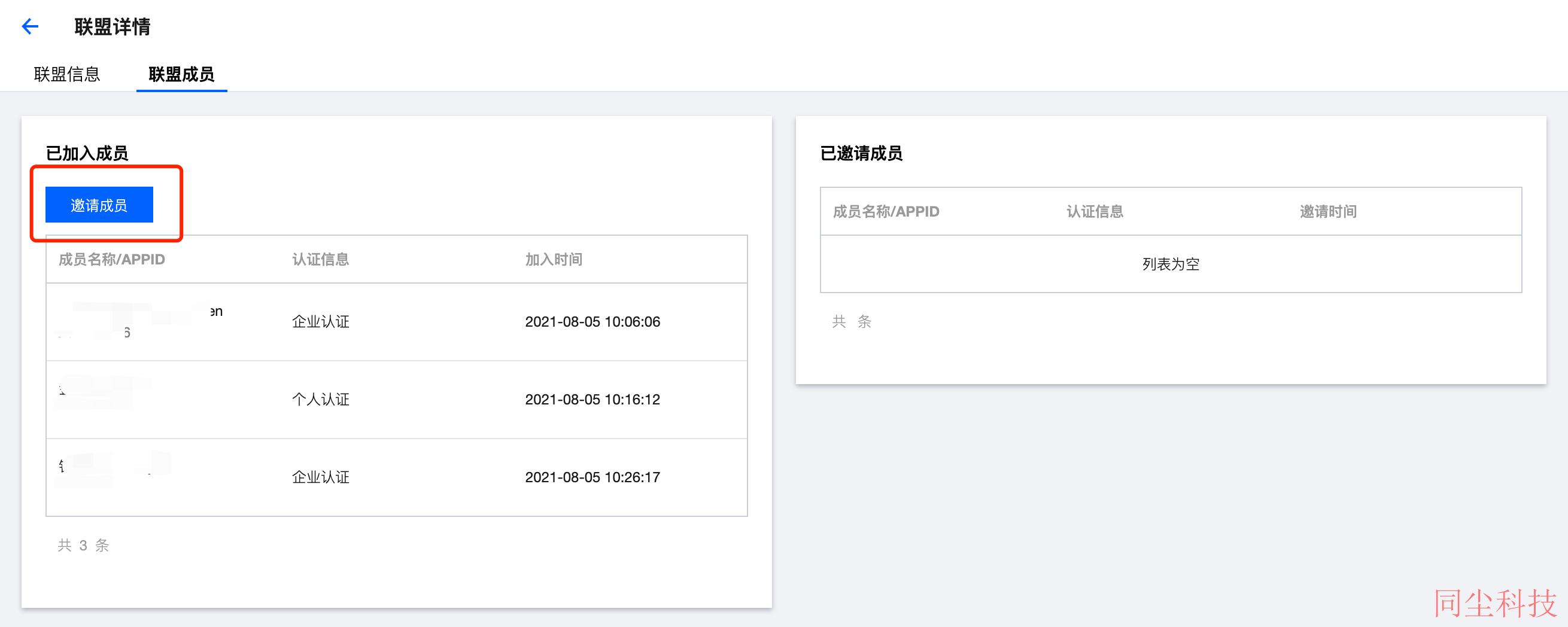Click 认证信息 header in joined members table
1568x627 pixels.
[x=321, y=259]
